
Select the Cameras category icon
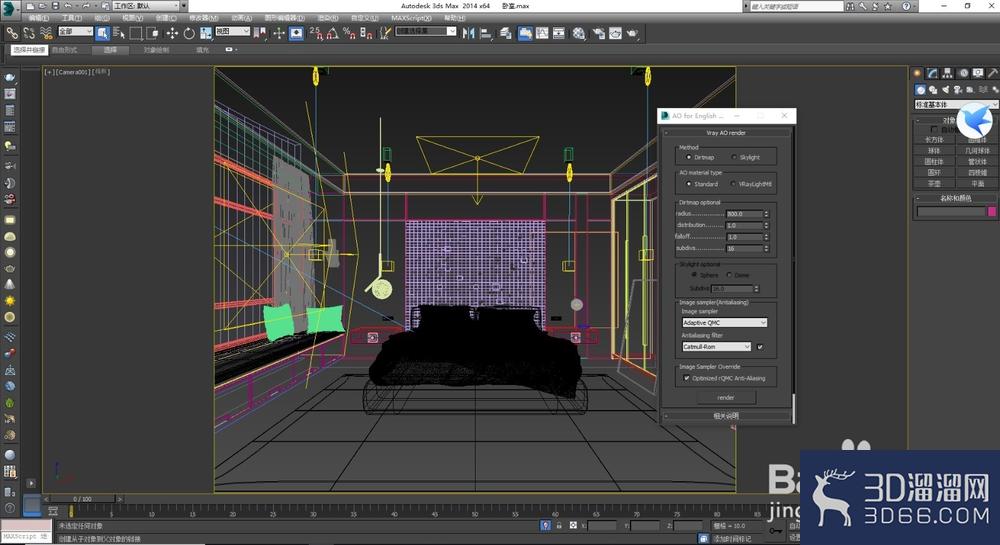(958, 90)
